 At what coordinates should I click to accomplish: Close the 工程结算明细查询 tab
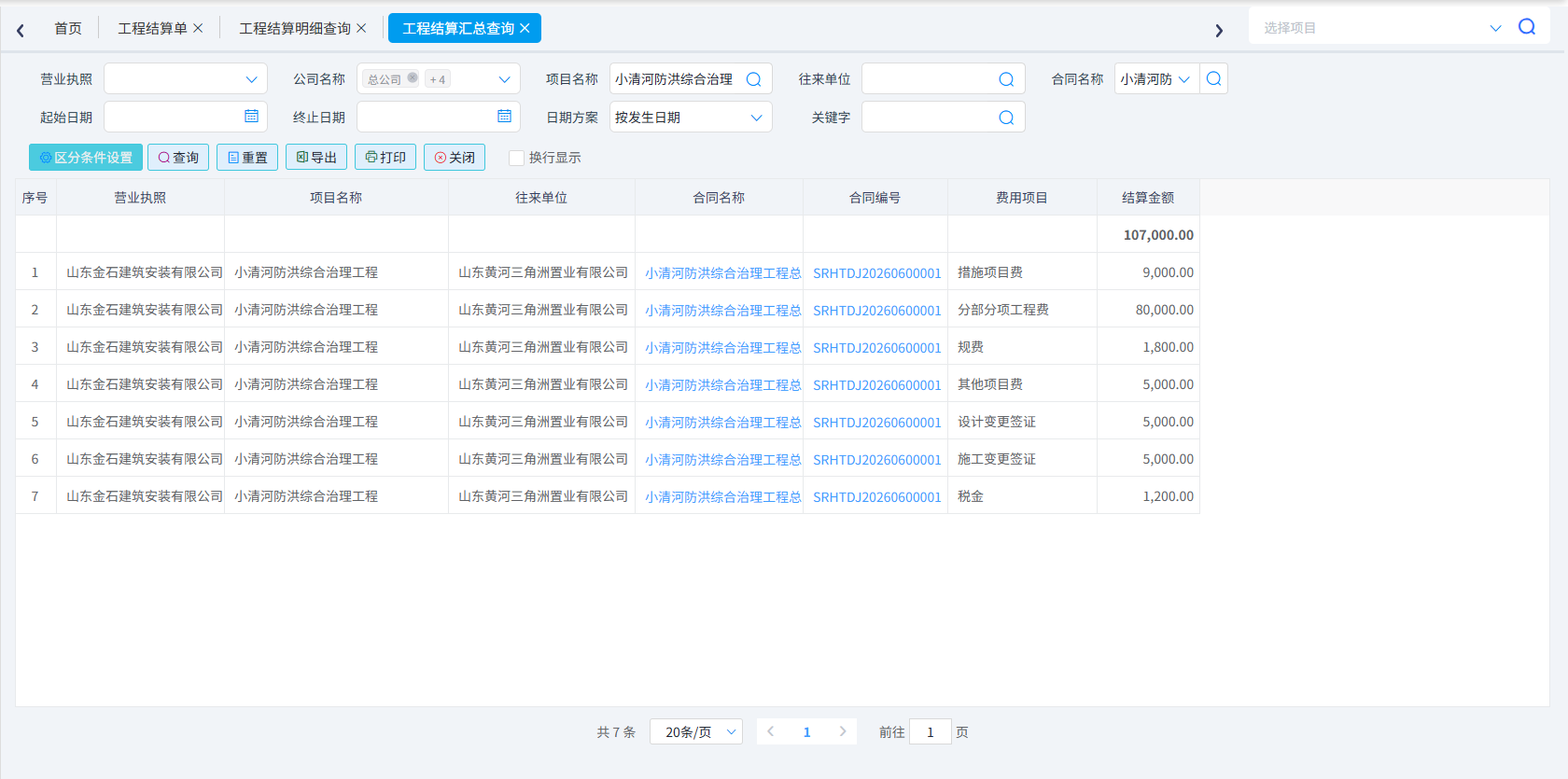click(x=361, y=28)
